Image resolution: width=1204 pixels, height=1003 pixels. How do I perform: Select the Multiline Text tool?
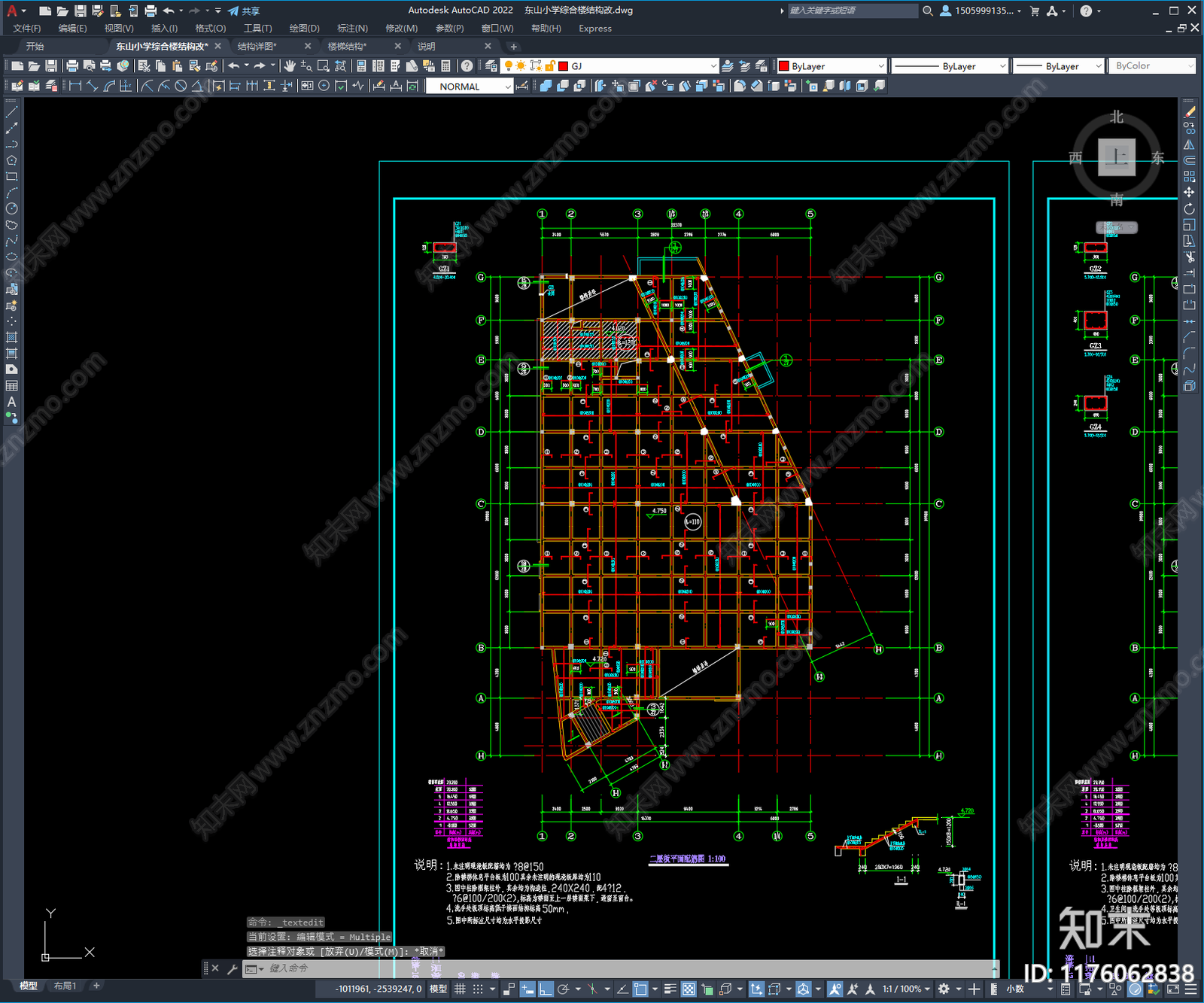[x=11, y=402]
